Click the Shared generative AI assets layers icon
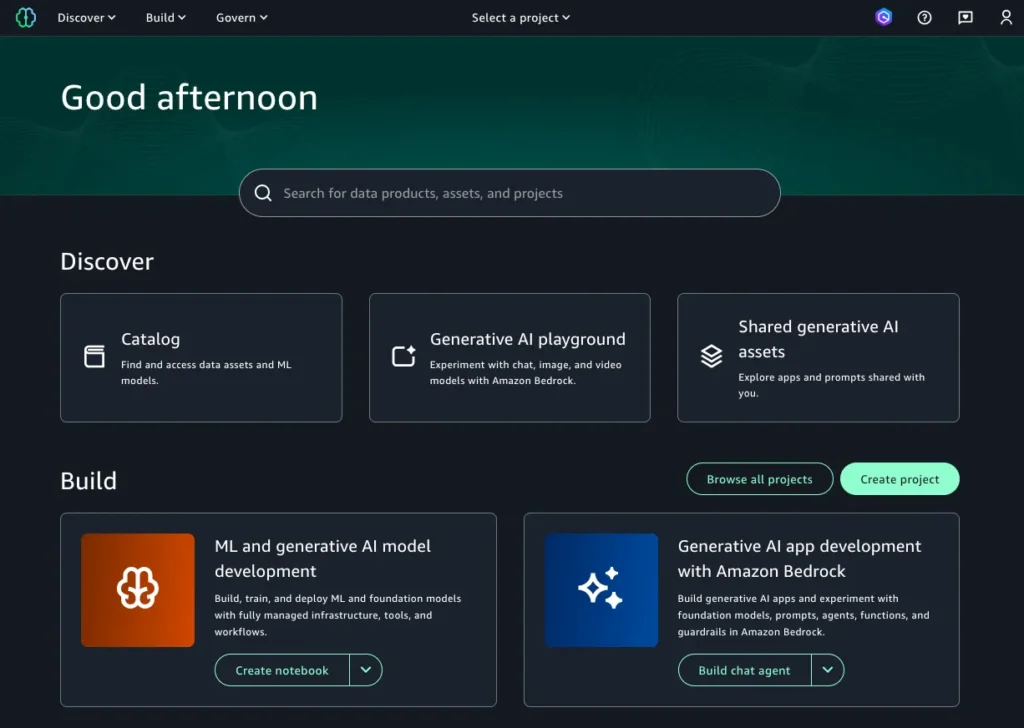Viewport: 1024px width, 728px height. click(x=711, y=357)
